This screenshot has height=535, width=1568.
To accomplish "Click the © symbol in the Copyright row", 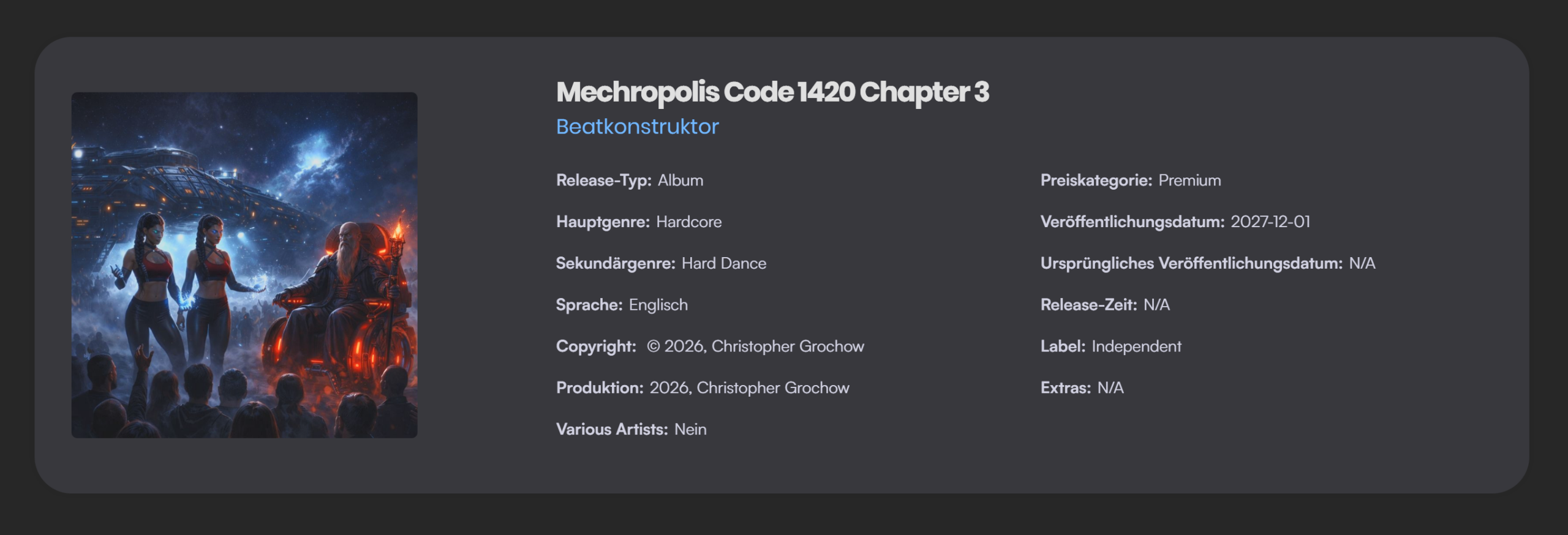I will coord(653,346).
